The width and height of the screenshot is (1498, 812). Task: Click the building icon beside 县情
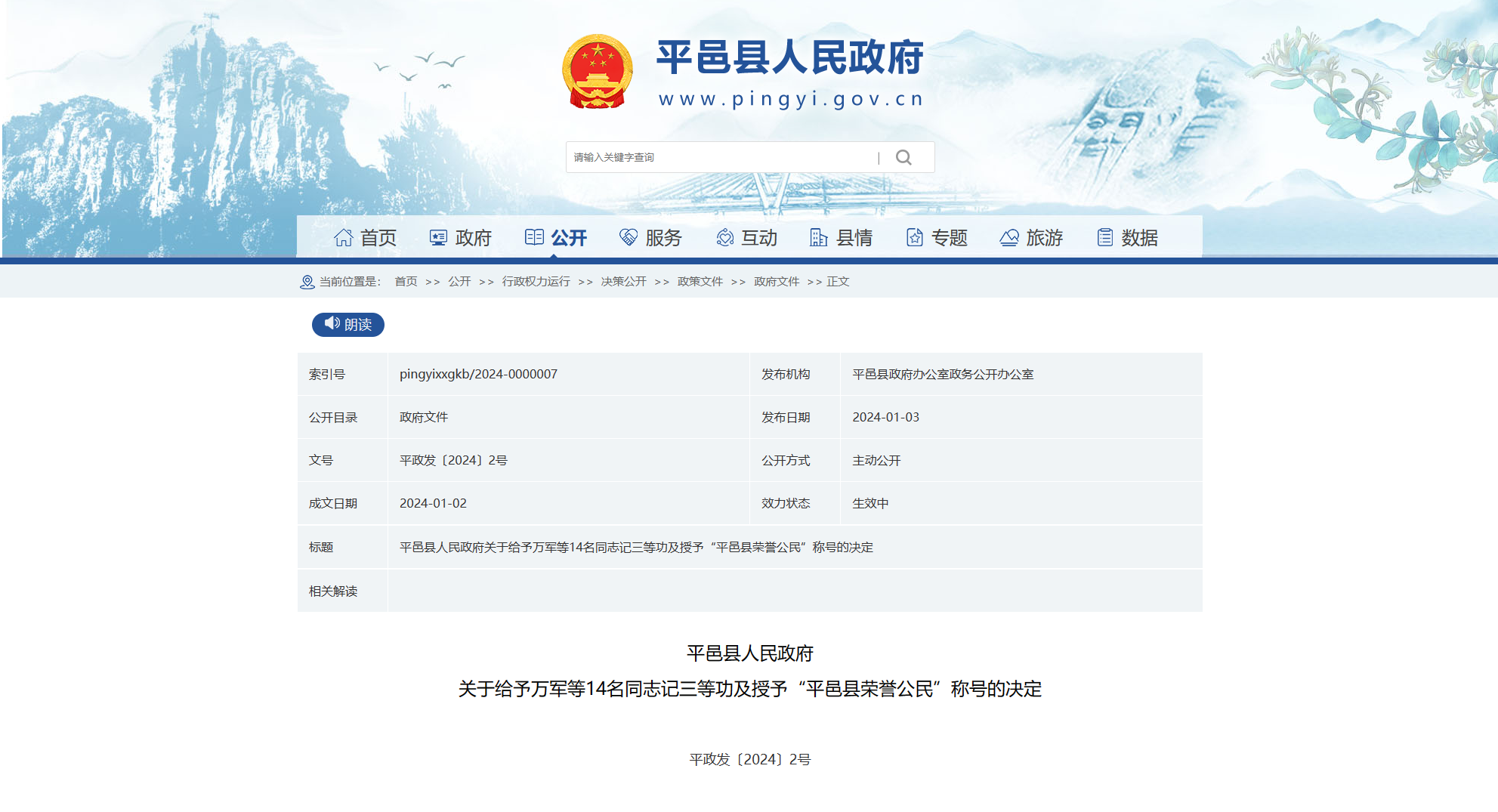[819, 238]
